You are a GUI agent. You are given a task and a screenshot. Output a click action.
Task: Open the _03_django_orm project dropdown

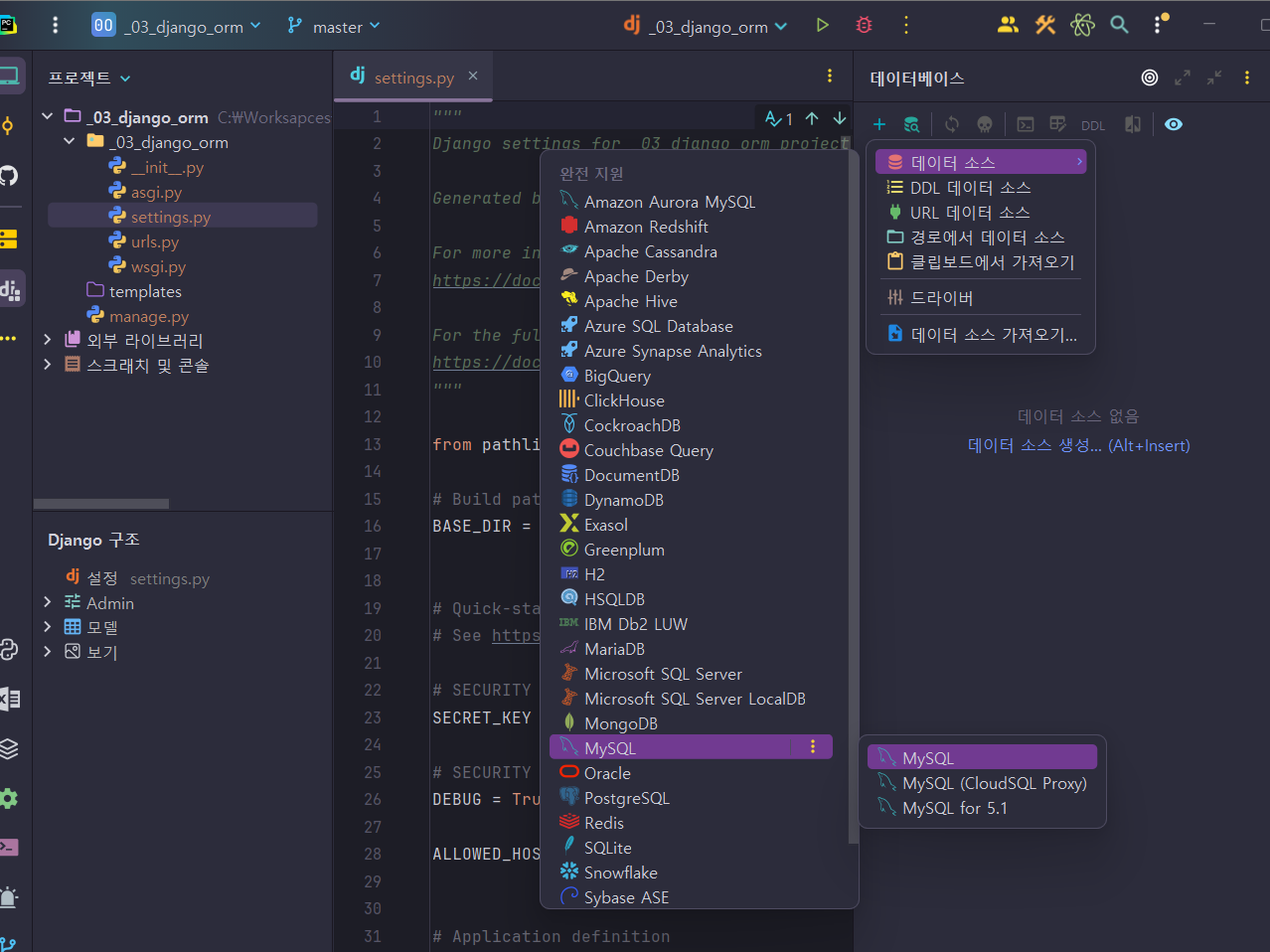pyautogui.click(x=176, y=26)
